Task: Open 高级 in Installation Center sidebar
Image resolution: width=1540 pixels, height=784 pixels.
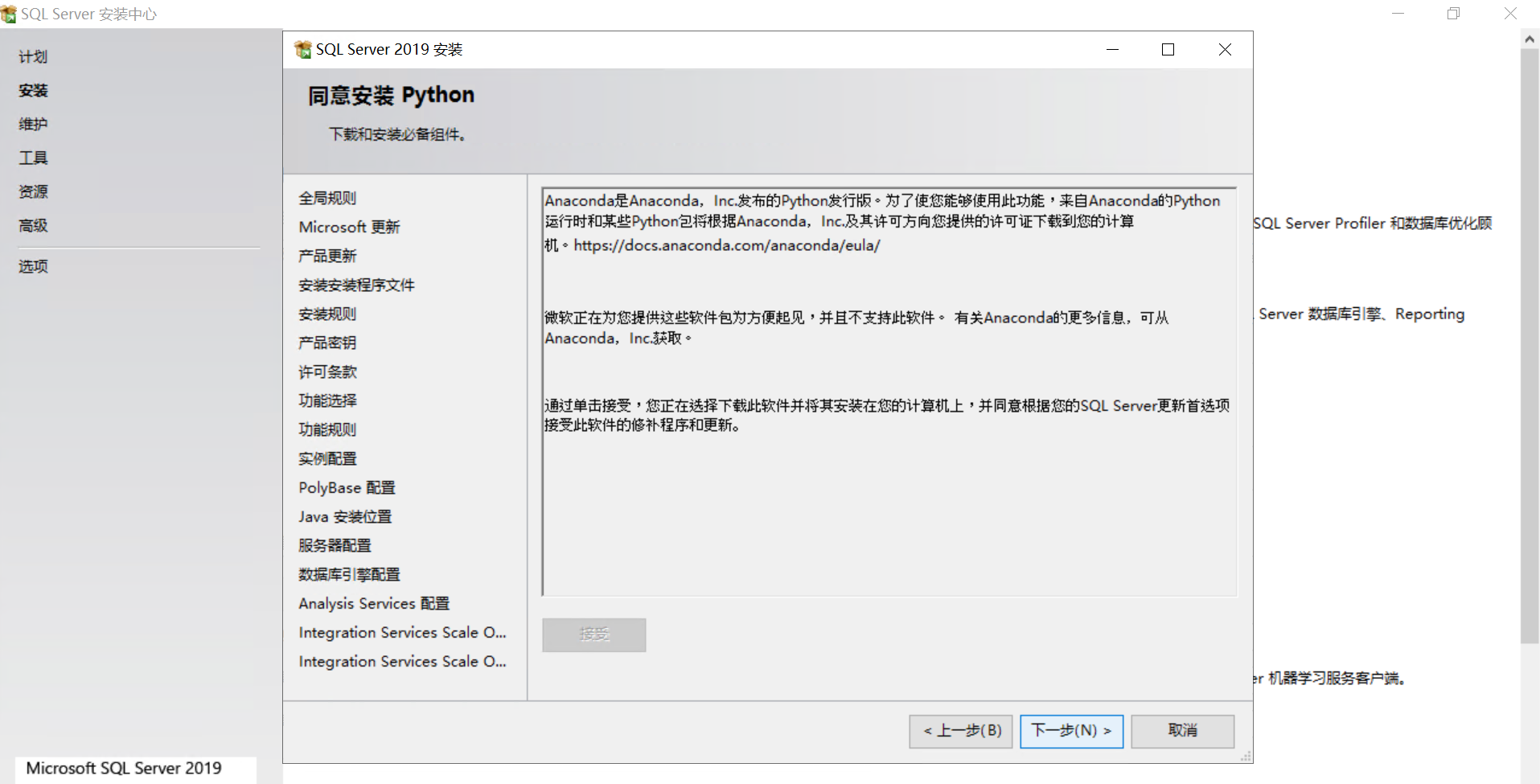Action: coord(33,226)
